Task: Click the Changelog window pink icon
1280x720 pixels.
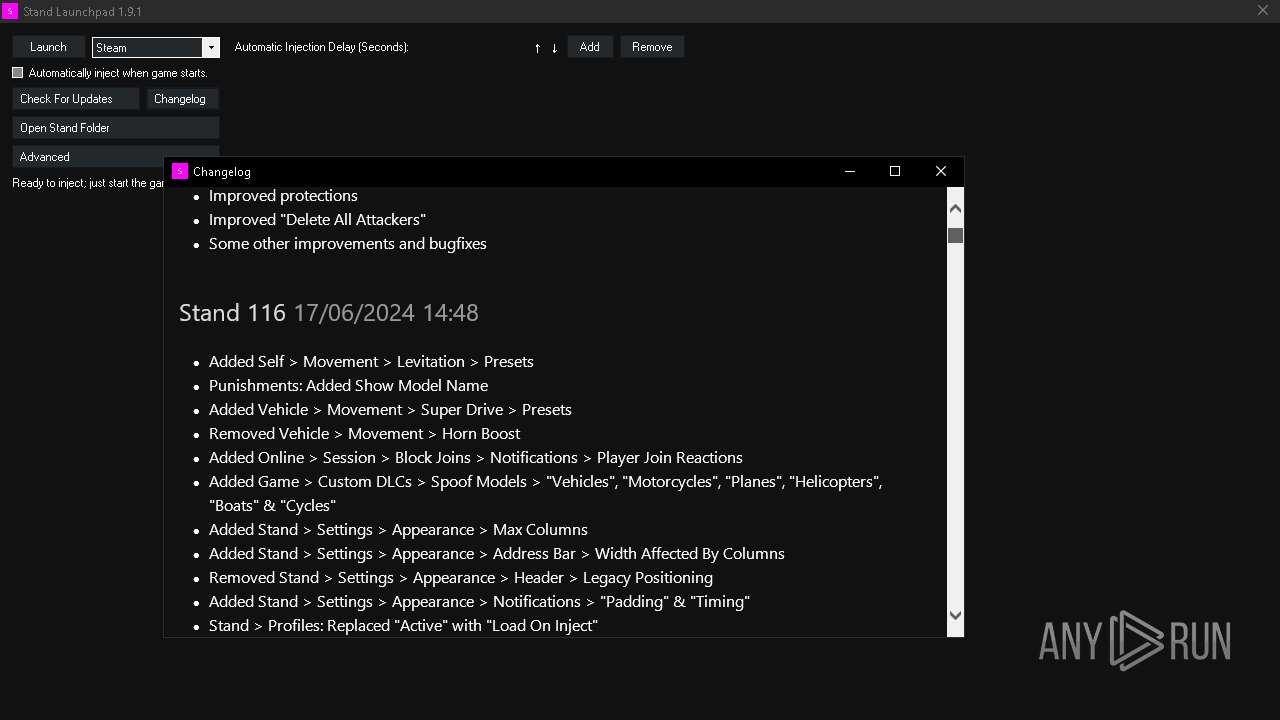Action: pos(180,171)
